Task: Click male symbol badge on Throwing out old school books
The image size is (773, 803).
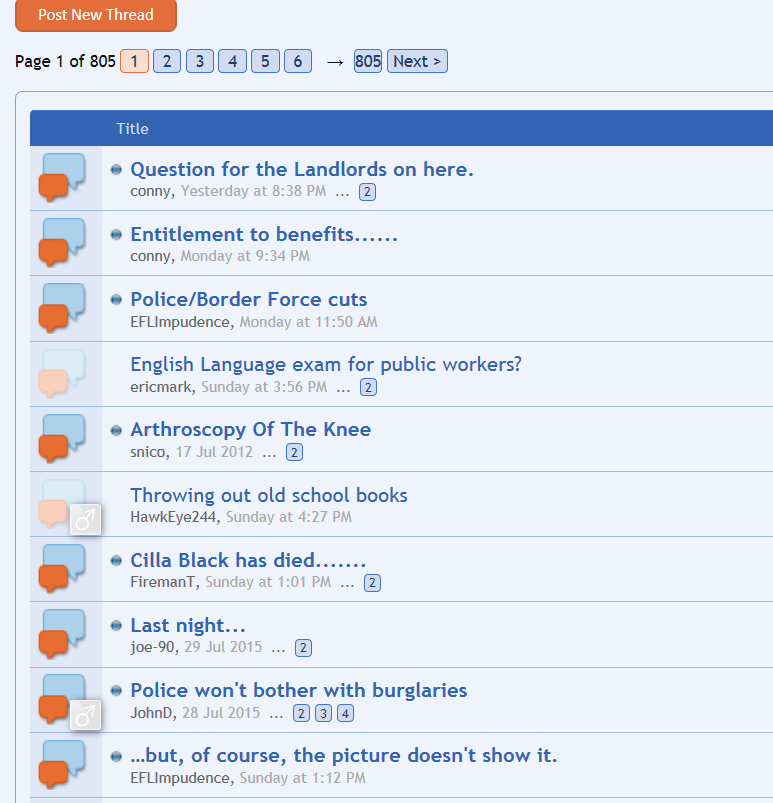Action: click(x=86, y=519)
